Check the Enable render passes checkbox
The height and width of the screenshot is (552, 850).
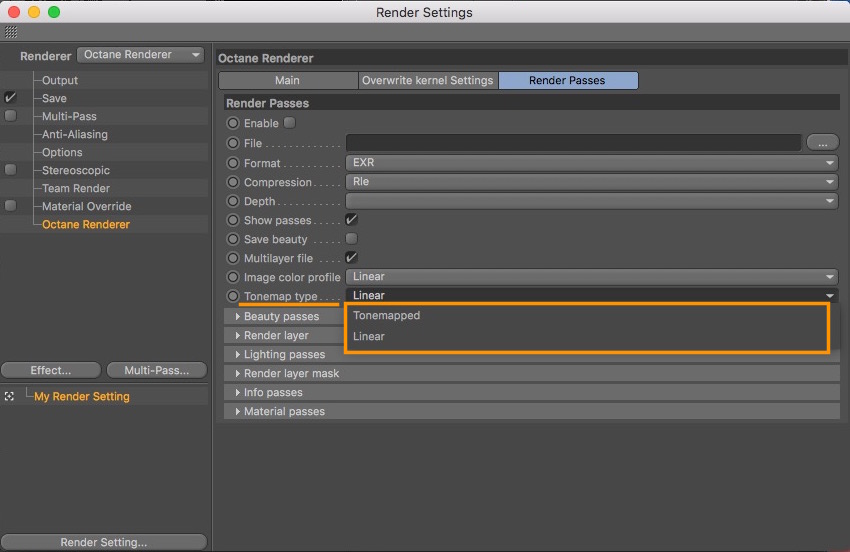point(290,123)
